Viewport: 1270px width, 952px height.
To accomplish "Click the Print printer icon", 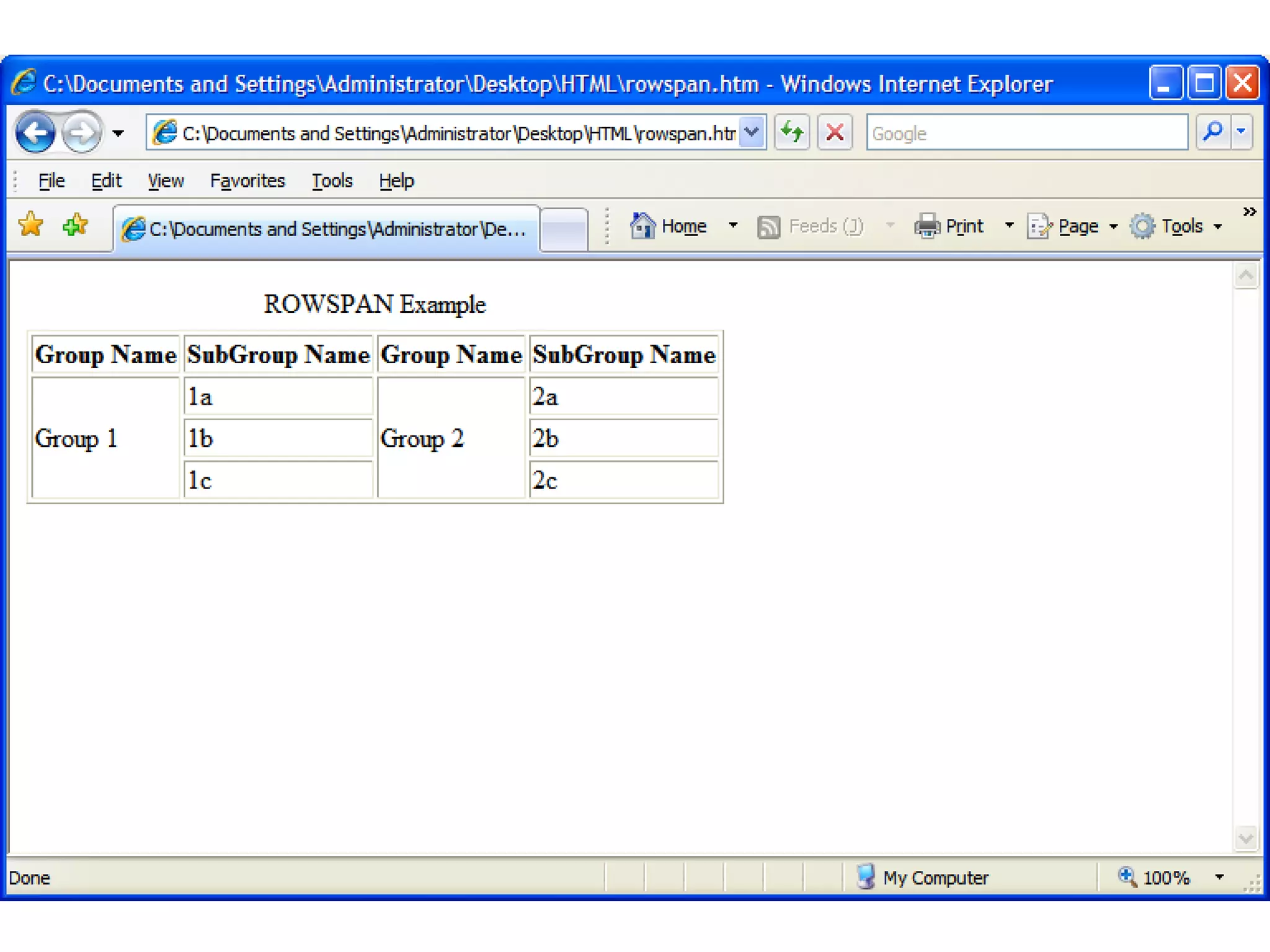I will point(927,226).
